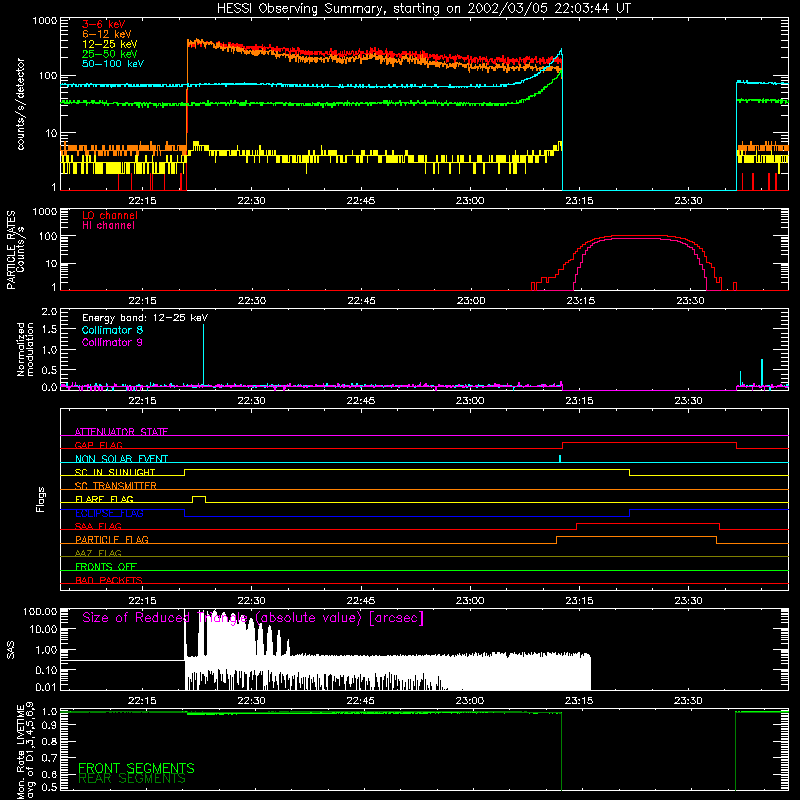Click the raised step of the GAP FLAG line
This screenshot has width=800, height=800.
tap(649, 443)
